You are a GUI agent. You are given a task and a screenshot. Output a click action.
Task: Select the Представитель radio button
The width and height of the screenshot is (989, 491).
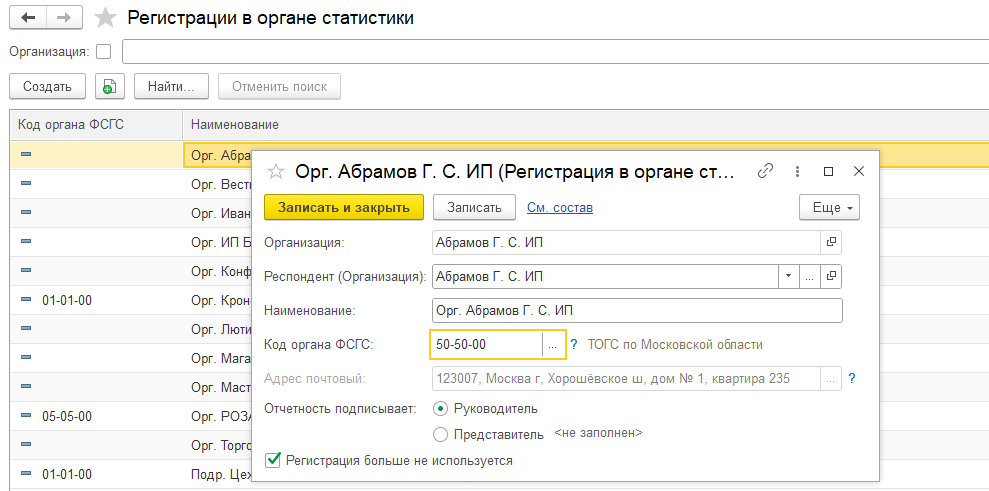(x=441, y=434)
